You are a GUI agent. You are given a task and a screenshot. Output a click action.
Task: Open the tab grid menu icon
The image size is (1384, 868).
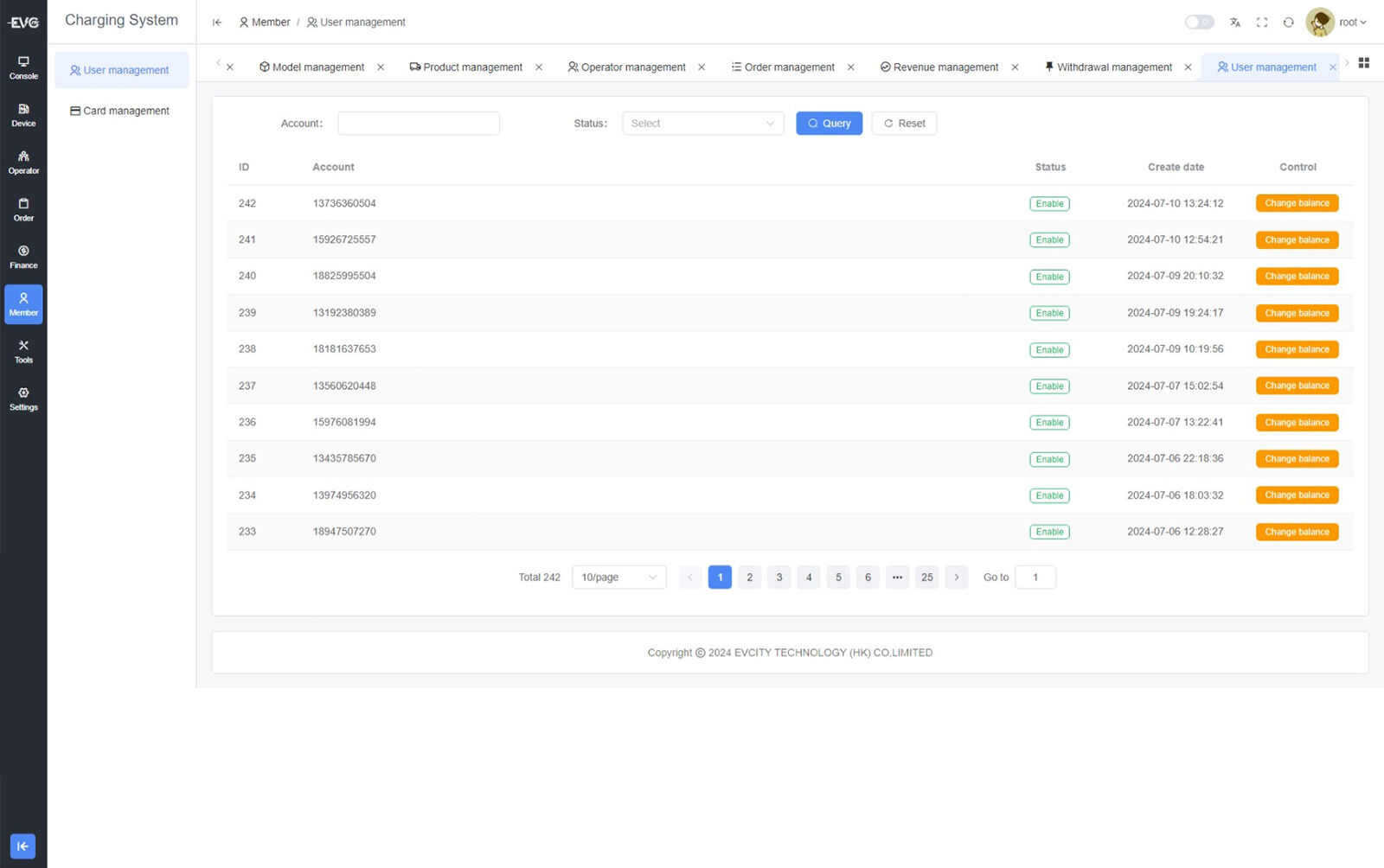pos(1364,63)
